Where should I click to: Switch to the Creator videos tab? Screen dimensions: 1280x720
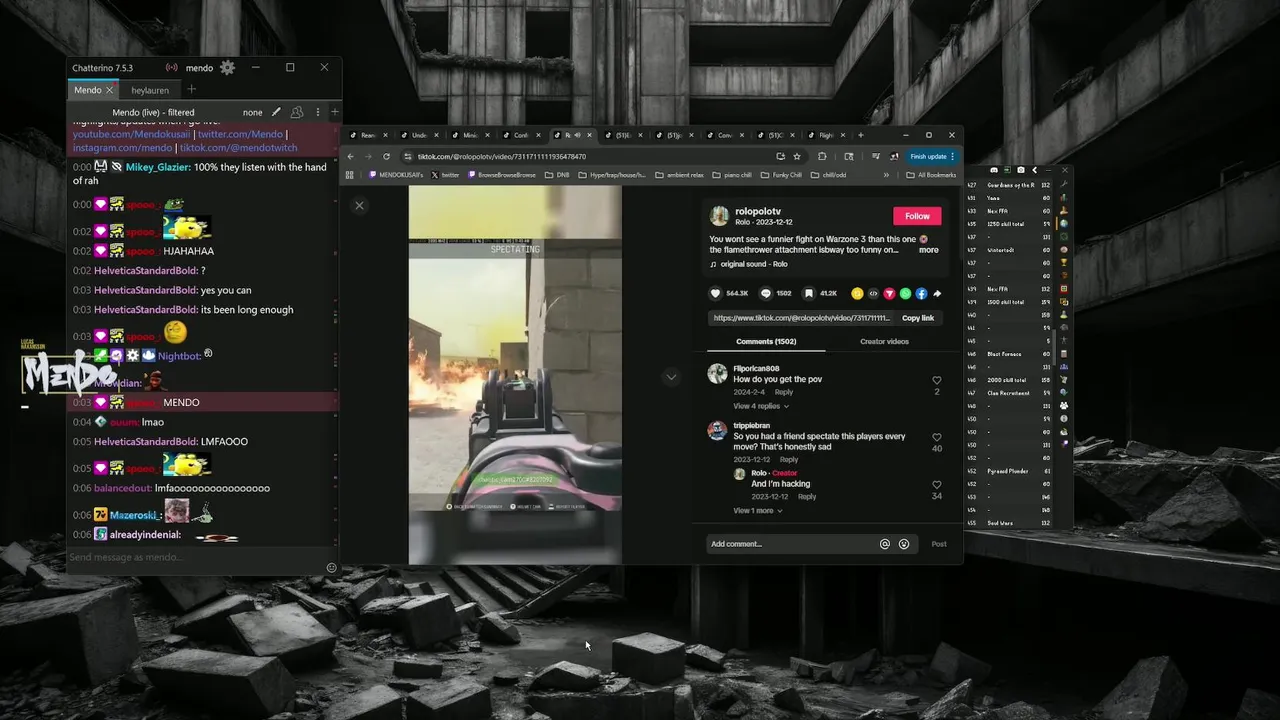884,341
